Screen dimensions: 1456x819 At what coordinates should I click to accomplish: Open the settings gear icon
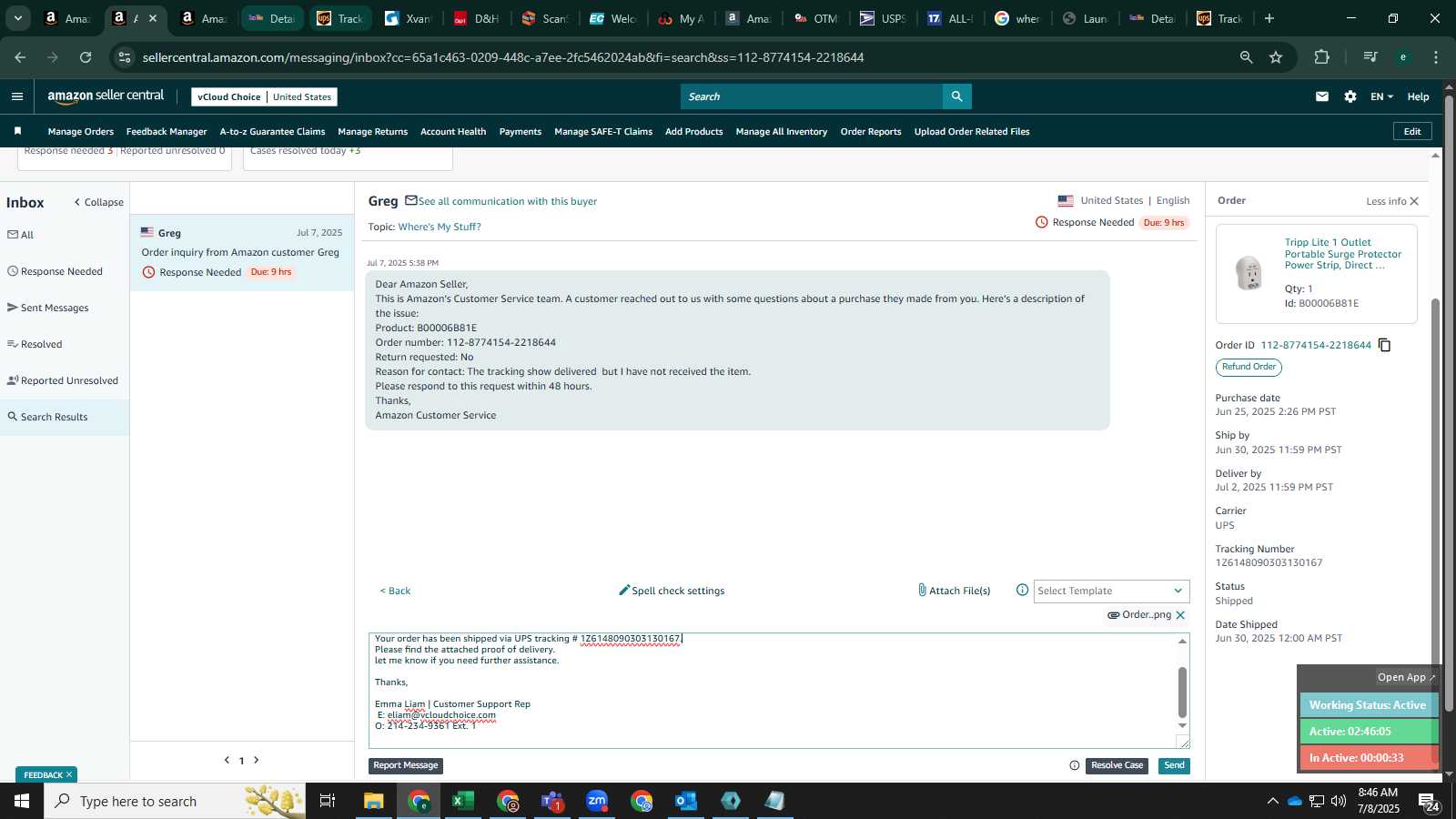tap(1350, 96)
